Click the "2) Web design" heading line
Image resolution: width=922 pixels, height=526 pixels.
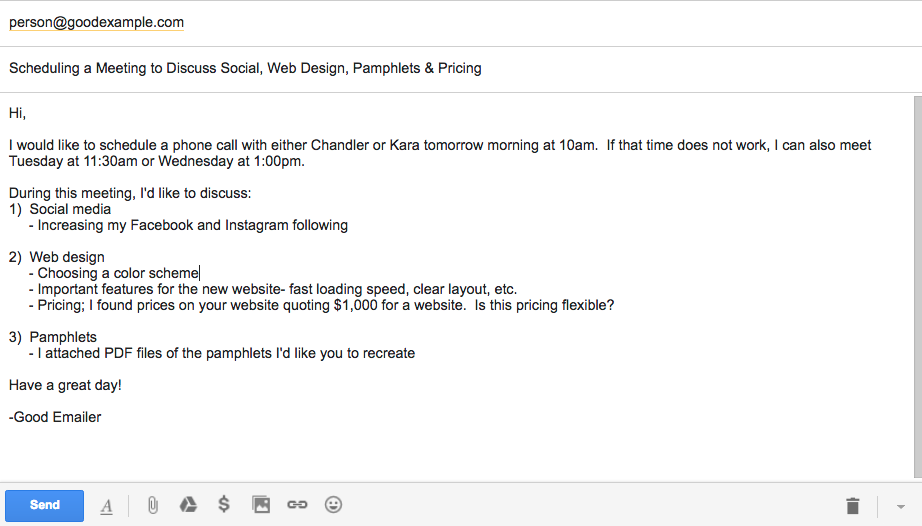point(56,257)
